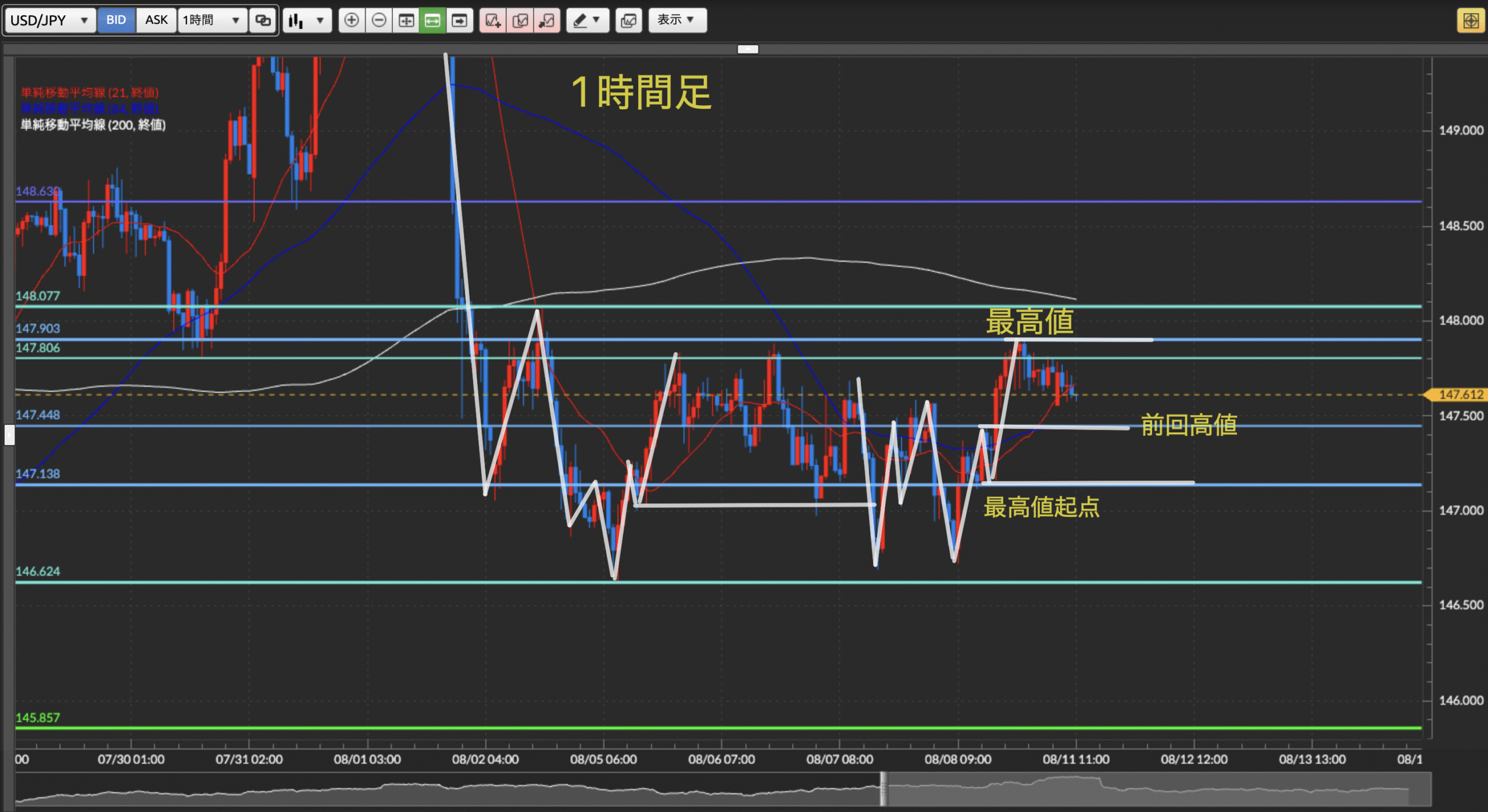Click the orange popout icon top right
The height and width of the screenshot is (812, 1488).
(1471, 21)
